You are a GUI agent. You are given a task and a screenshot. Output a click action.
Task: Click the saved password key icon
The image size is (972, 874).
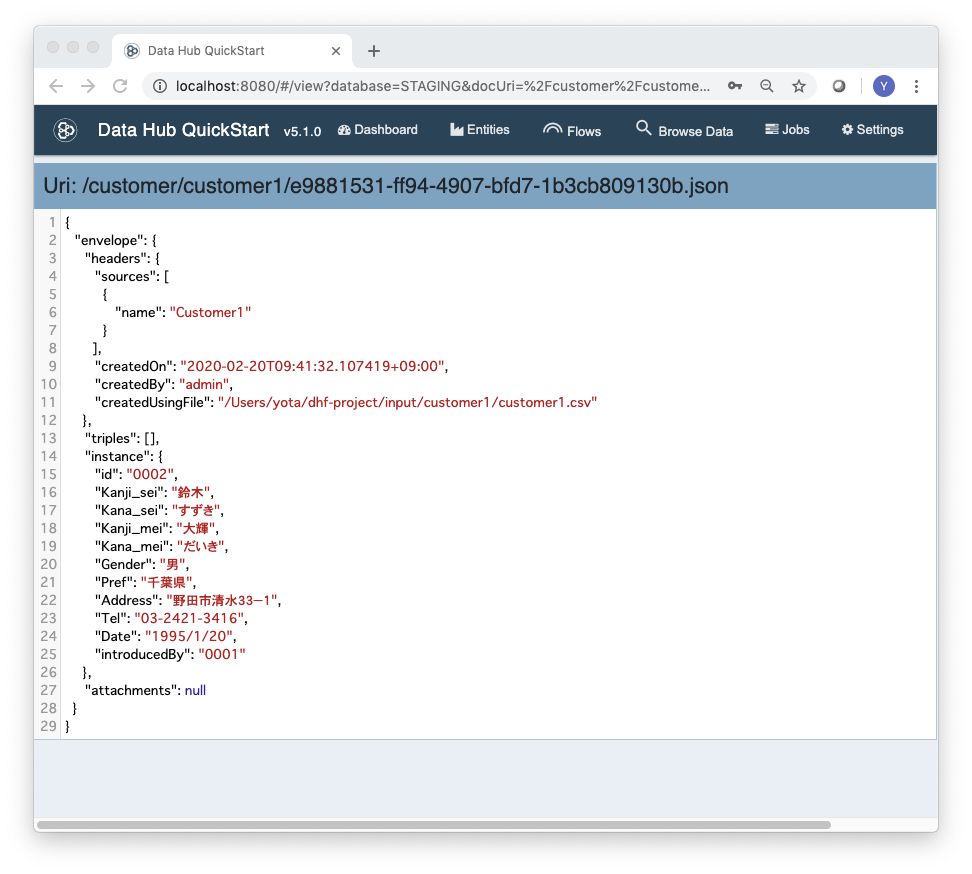[735, 86]
